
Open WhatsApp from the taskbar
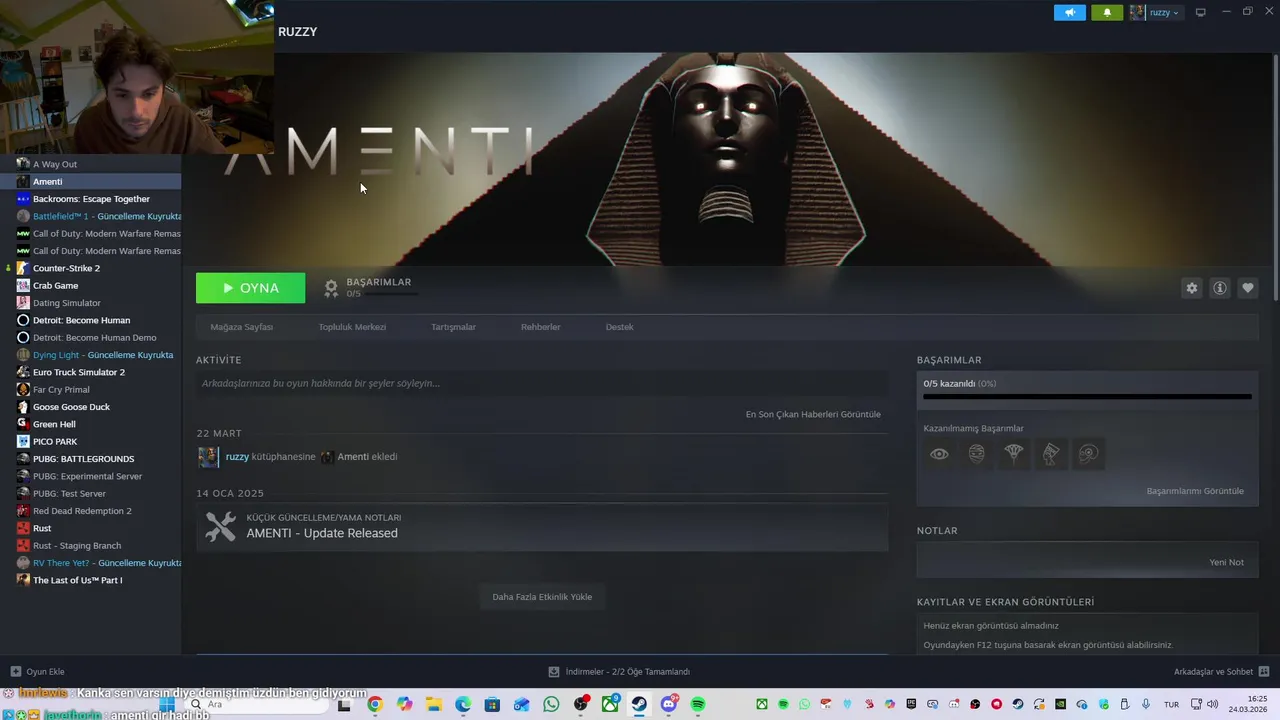(551, 704)
